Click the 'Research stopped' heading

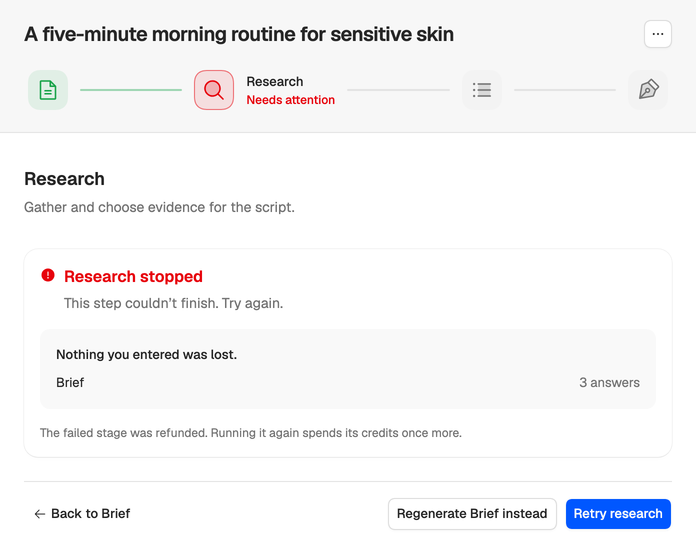[133, 276]
